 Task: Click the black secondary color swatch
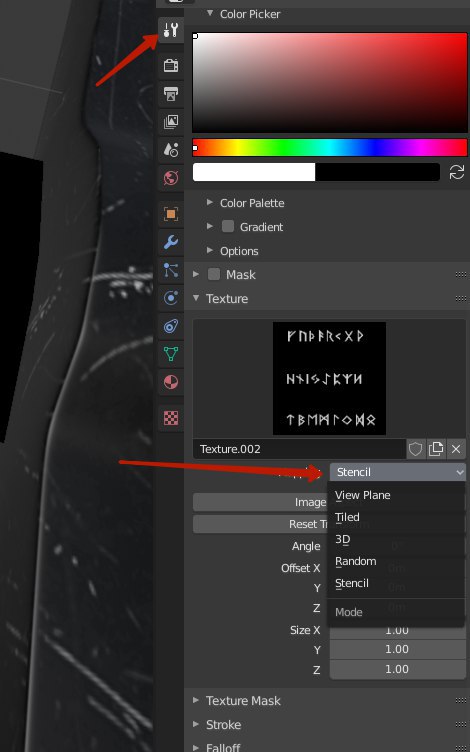pyautogui.click(x=377, y=172)
